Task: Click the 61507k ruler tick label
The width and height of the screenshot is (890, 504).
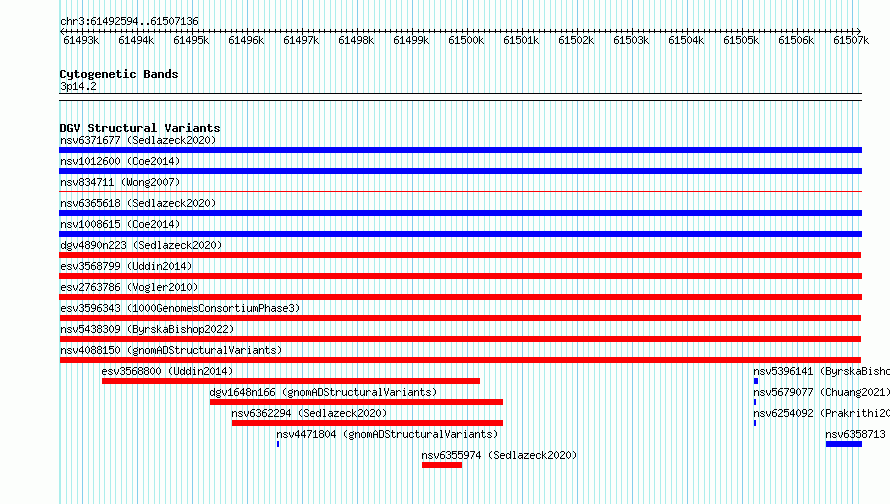Action: tap(851, 40)
